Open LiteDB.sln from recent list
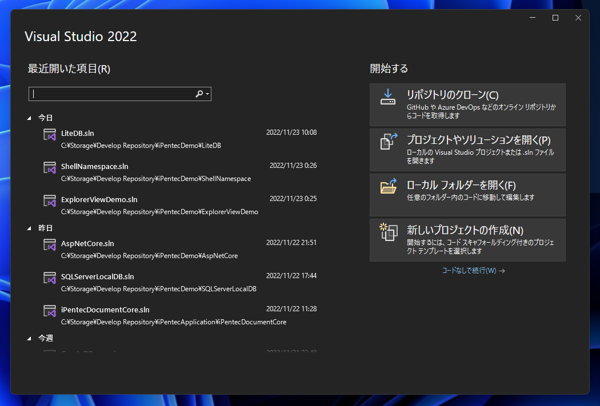The height and width of the screenshot is (406, 600). pos(180,139)
